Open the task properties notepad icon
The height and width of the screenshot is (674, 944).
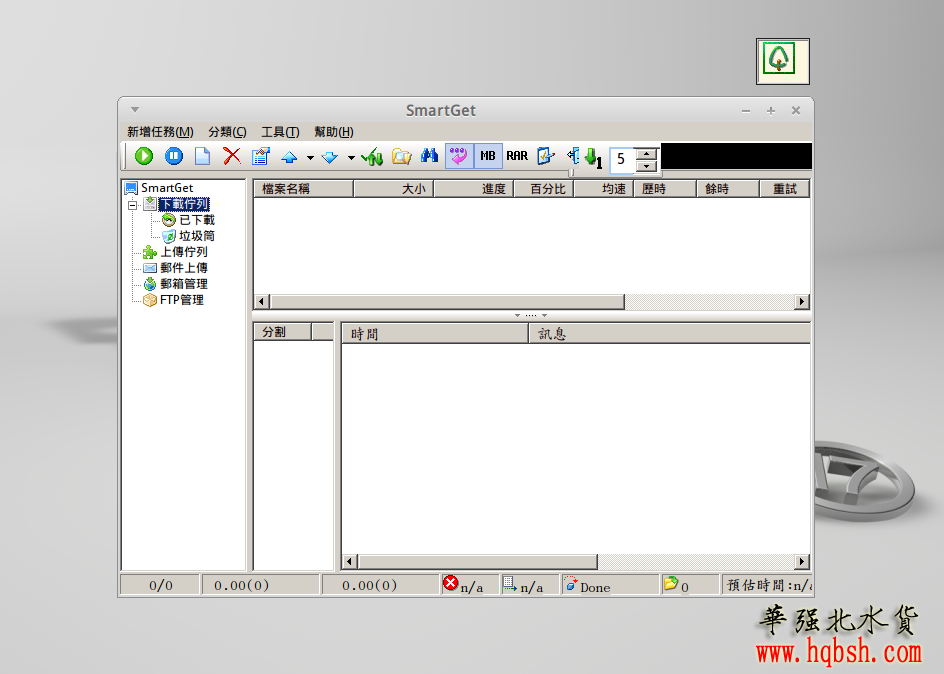pyautogui.click(x=261, y=156)
